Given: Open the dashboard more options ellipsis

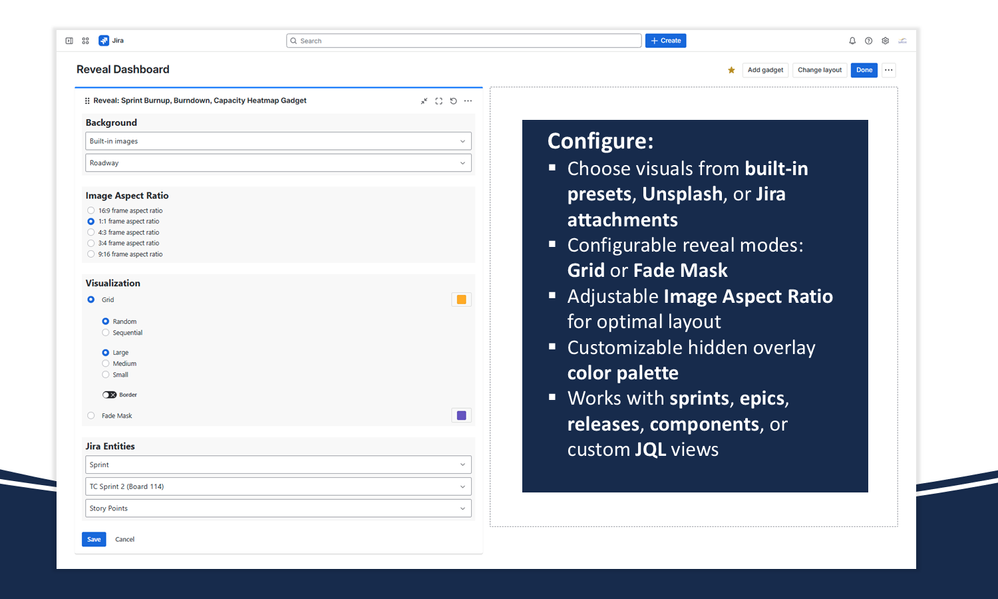Looking at the screenshot, I should click(889, 70).
